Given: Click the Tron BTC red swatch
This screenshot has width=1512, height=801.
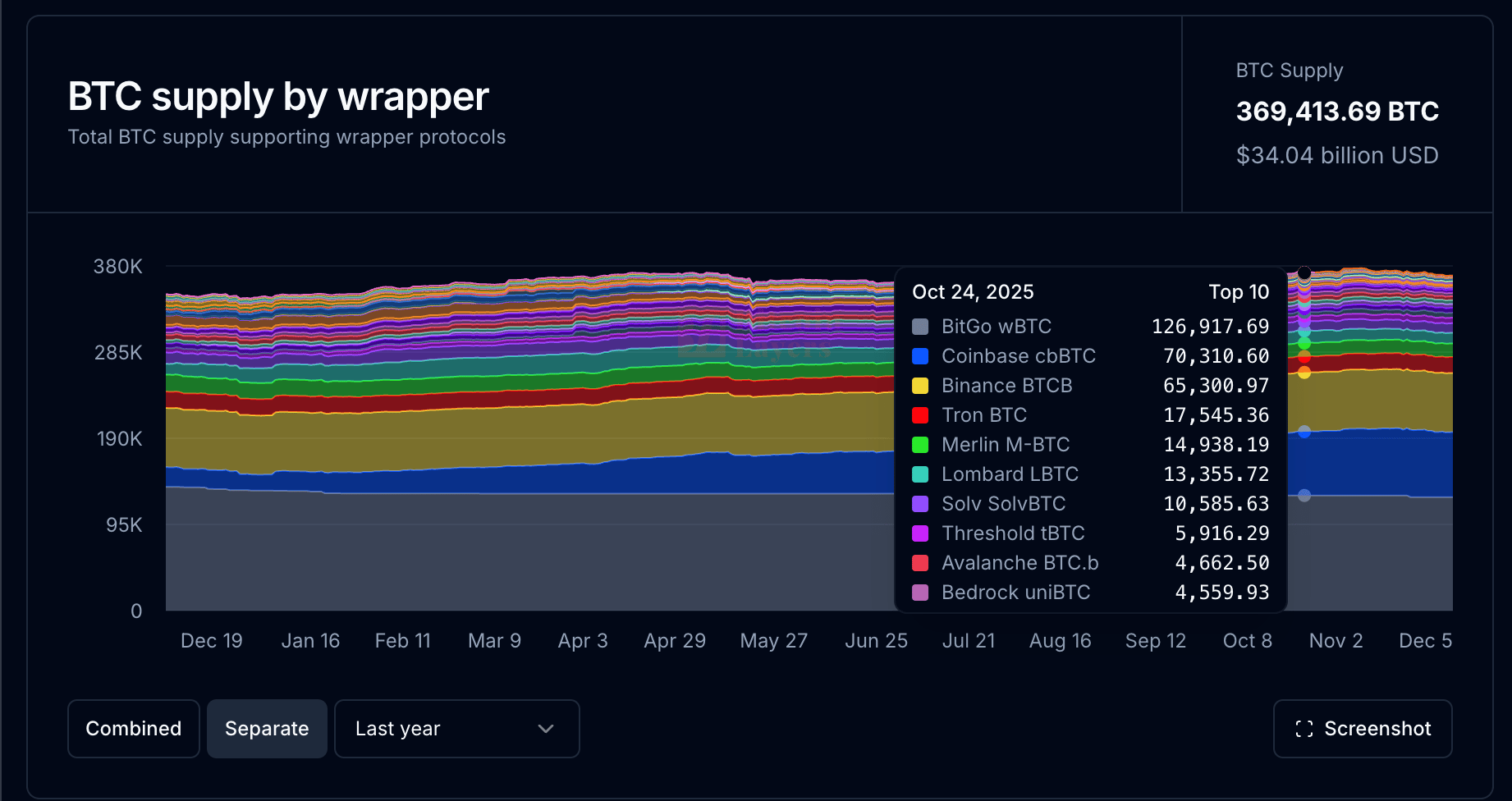Looking at the screenshot, I should click(x=920, y=415).
